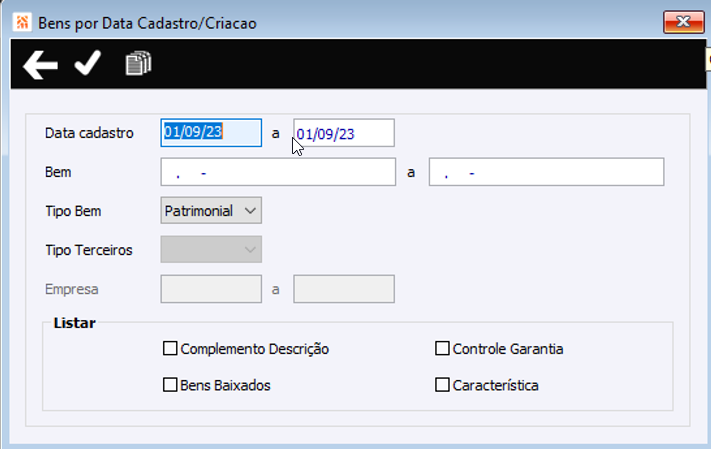Click the second Empresa input field
711x449 pixels.
coord(344,289)
